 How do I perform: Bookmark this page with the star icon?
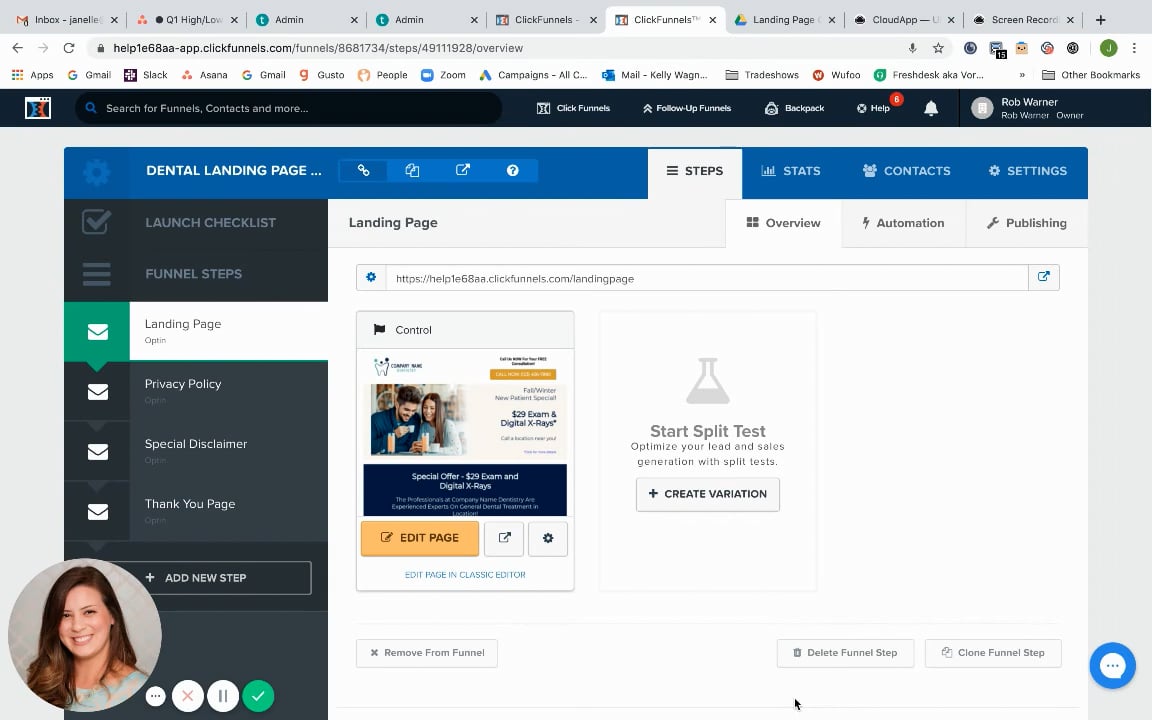[938, 48]
